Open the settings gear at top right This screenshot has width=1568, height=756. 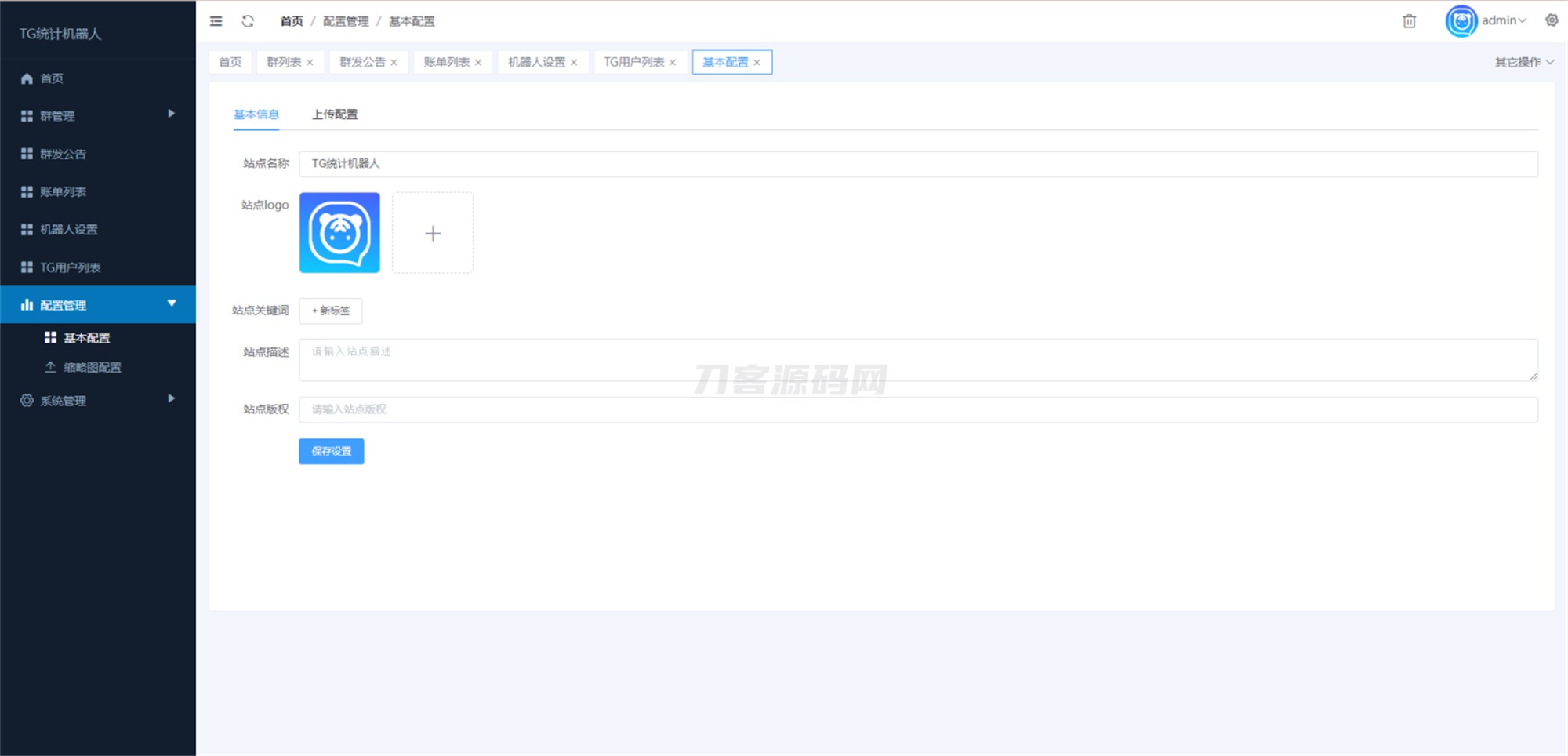1550,20
